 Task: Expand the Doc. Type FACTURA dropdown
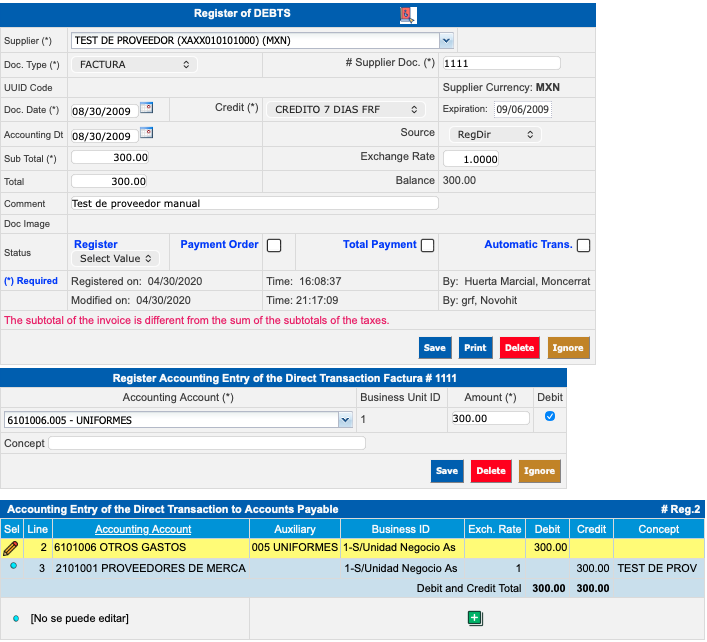(135, 64)
